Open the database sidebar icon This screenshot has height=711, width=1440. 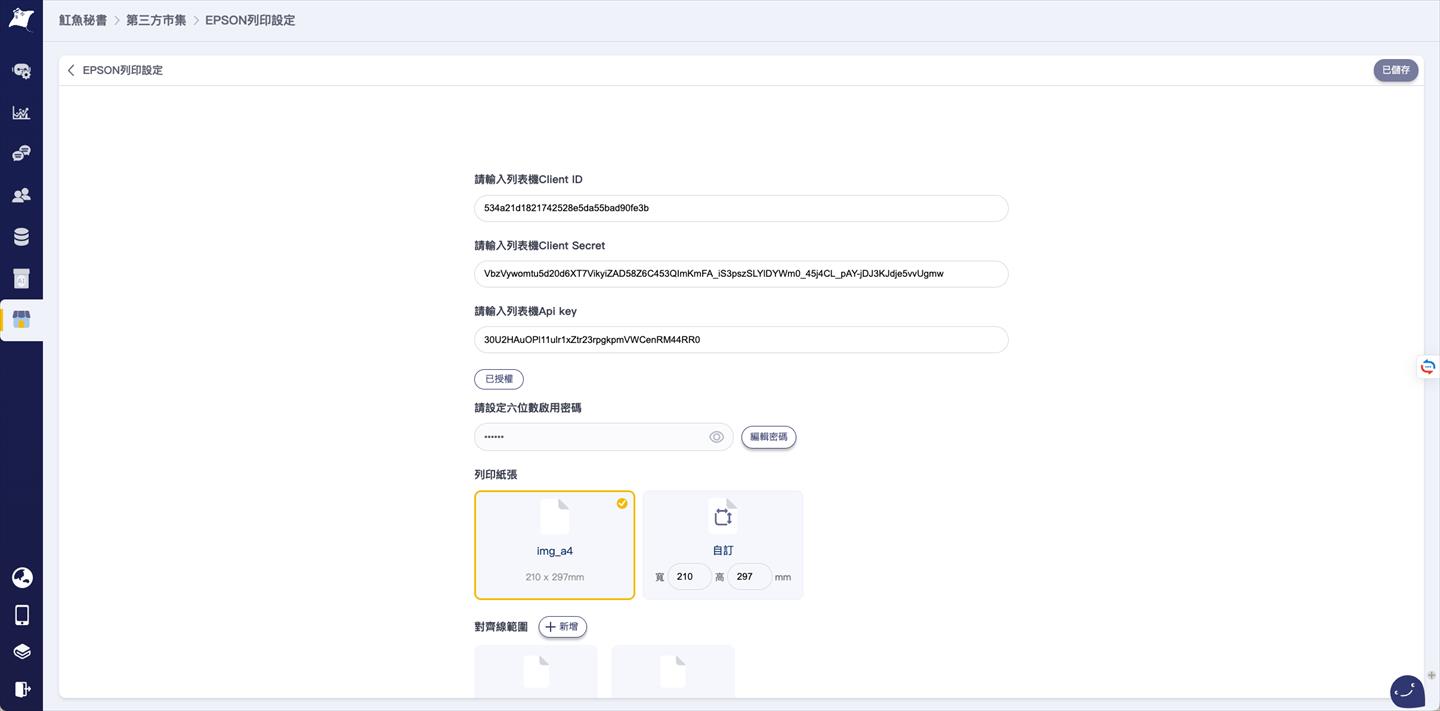point(21,237)
